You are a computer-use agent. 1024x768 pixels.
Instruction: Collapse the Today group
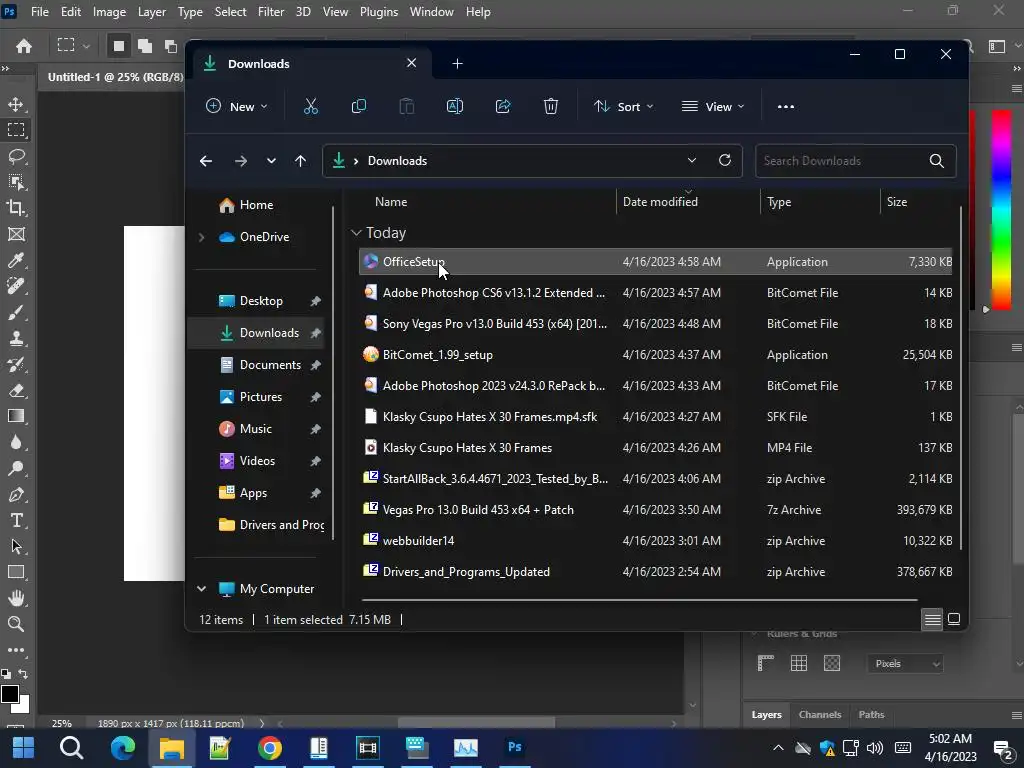click(356, 233)
